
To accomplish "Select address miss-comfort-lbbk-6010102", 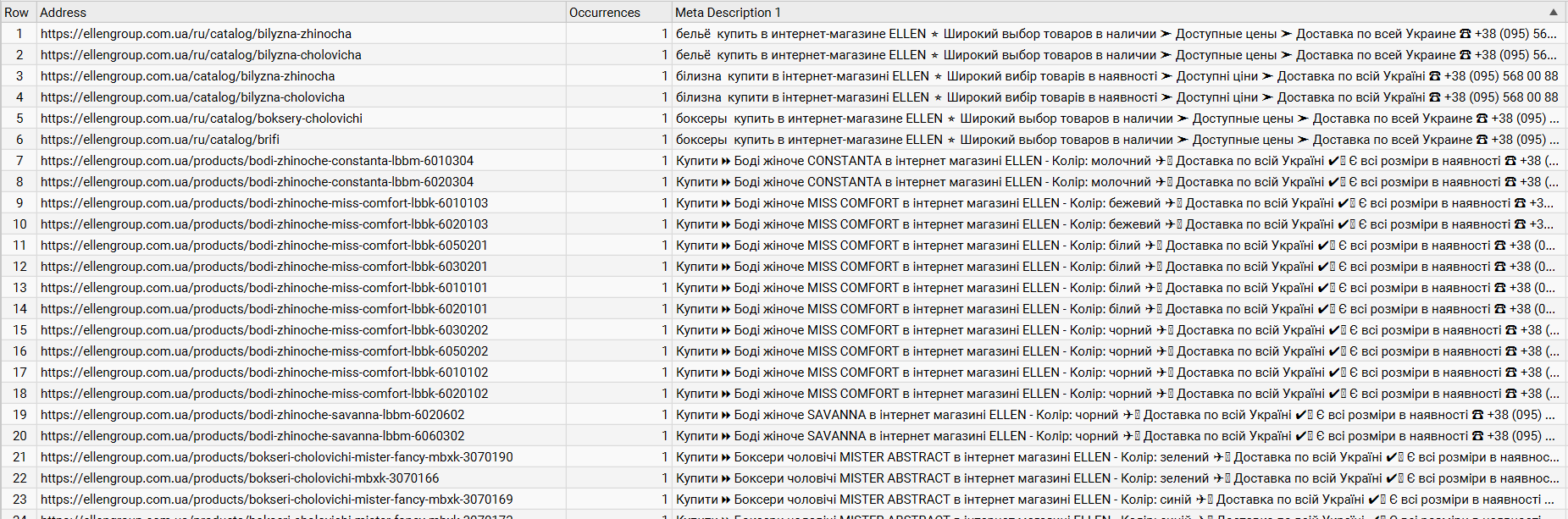I will (302, 373).
